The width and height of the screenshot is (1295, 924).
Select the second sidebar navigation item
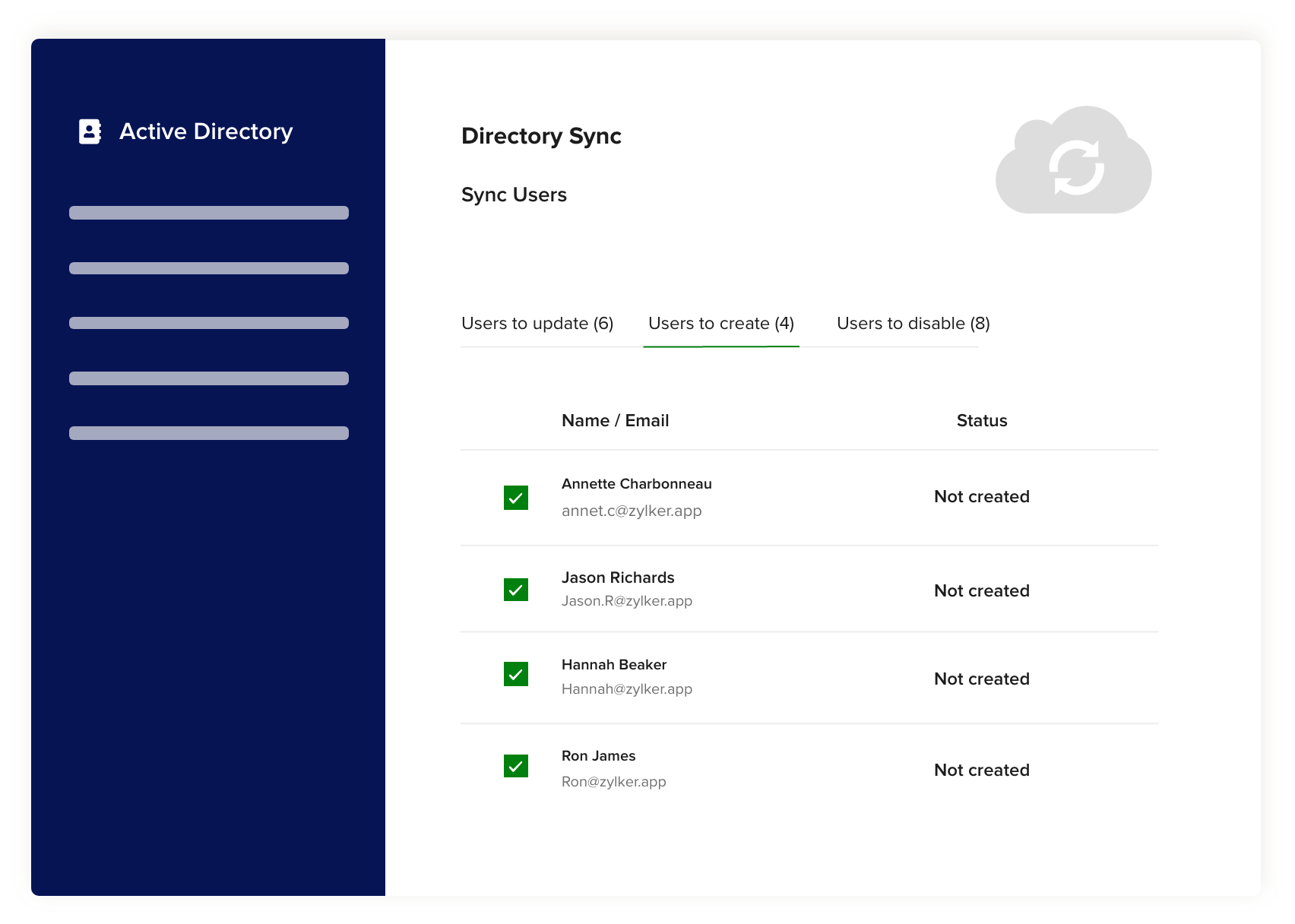click(x=209, y=267)
